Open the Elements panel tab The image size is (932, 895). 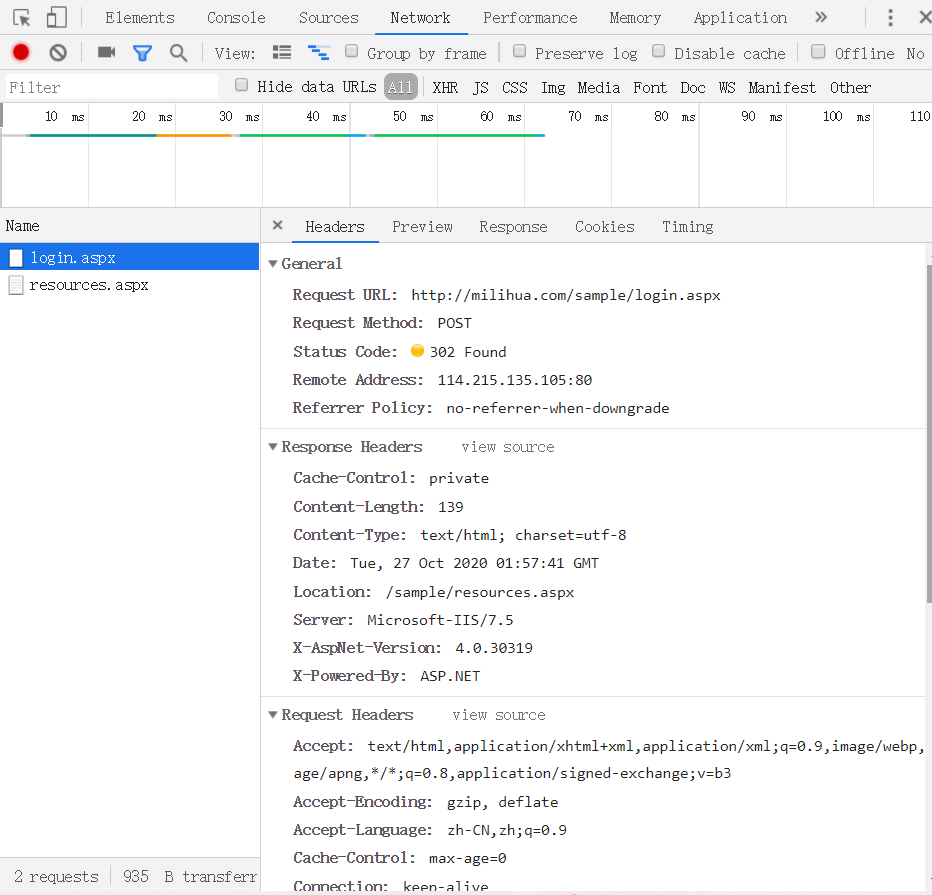click(x=140, y=18)
